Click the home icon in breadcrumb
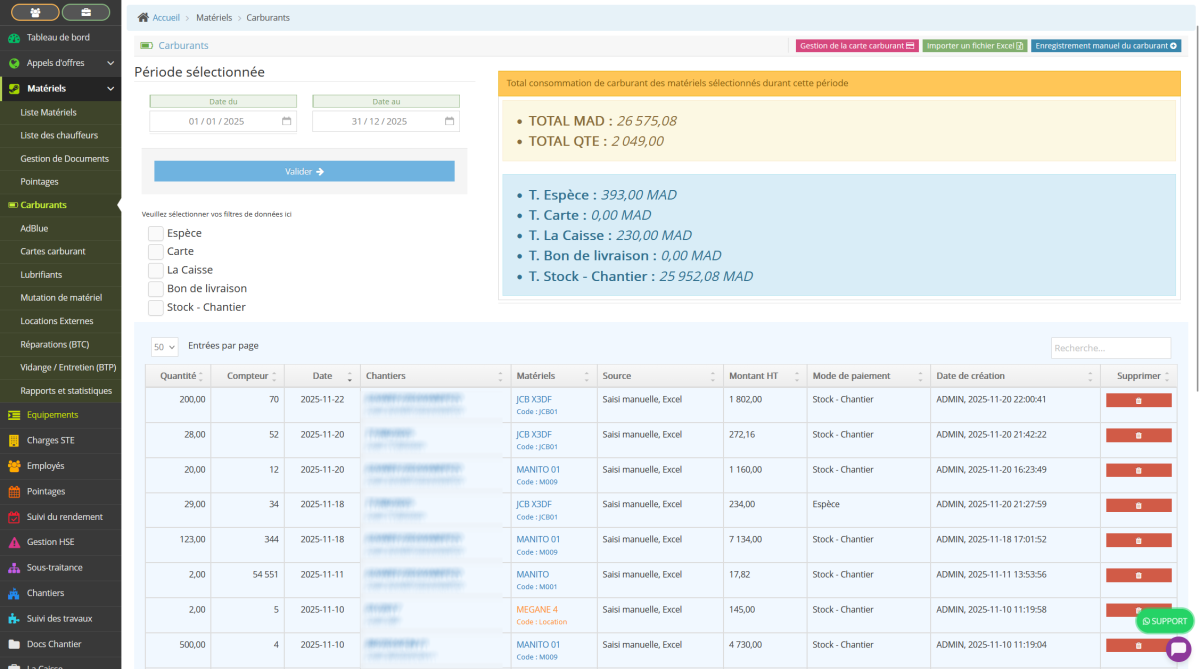The image size is (1200, 669). coord(144,18)
